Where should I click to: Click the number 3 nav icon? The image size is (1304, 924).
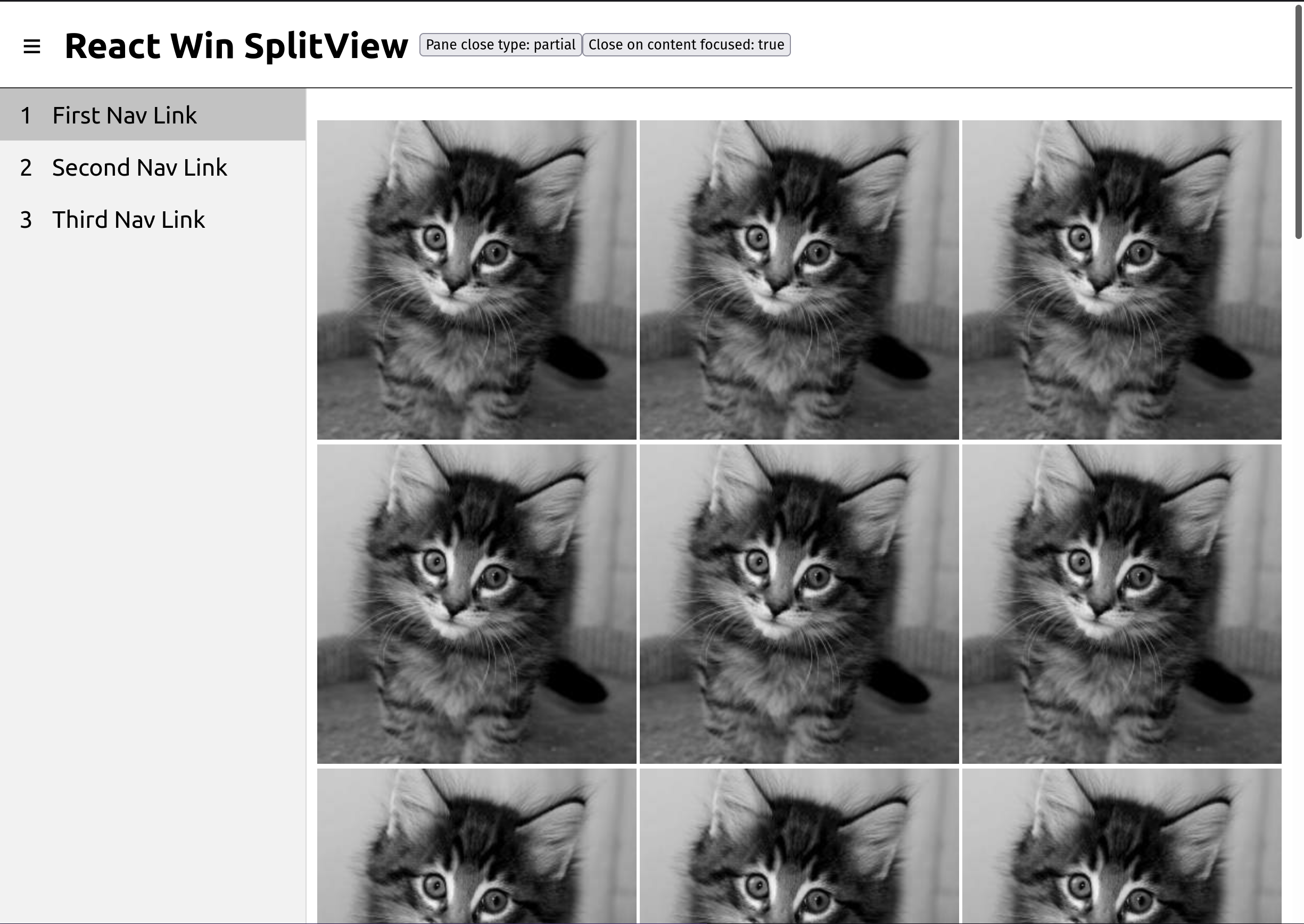pyautogui.click(x=26, y=220)
